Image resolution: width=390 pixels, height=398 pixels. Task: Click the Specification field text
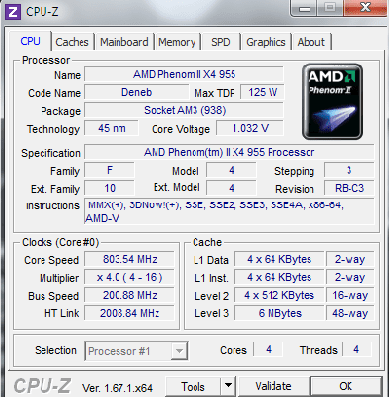point(229,152)
